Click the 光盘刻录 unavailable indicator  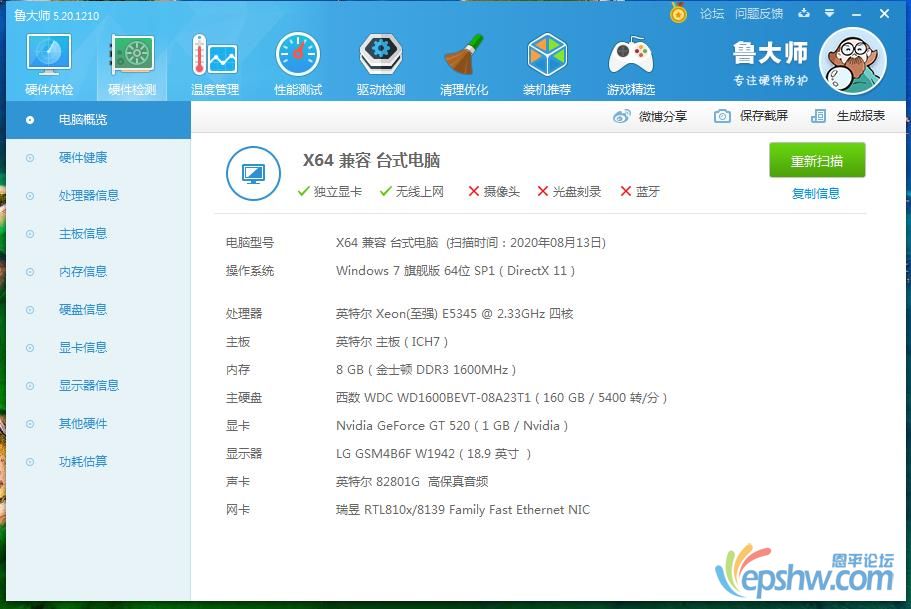569,191
